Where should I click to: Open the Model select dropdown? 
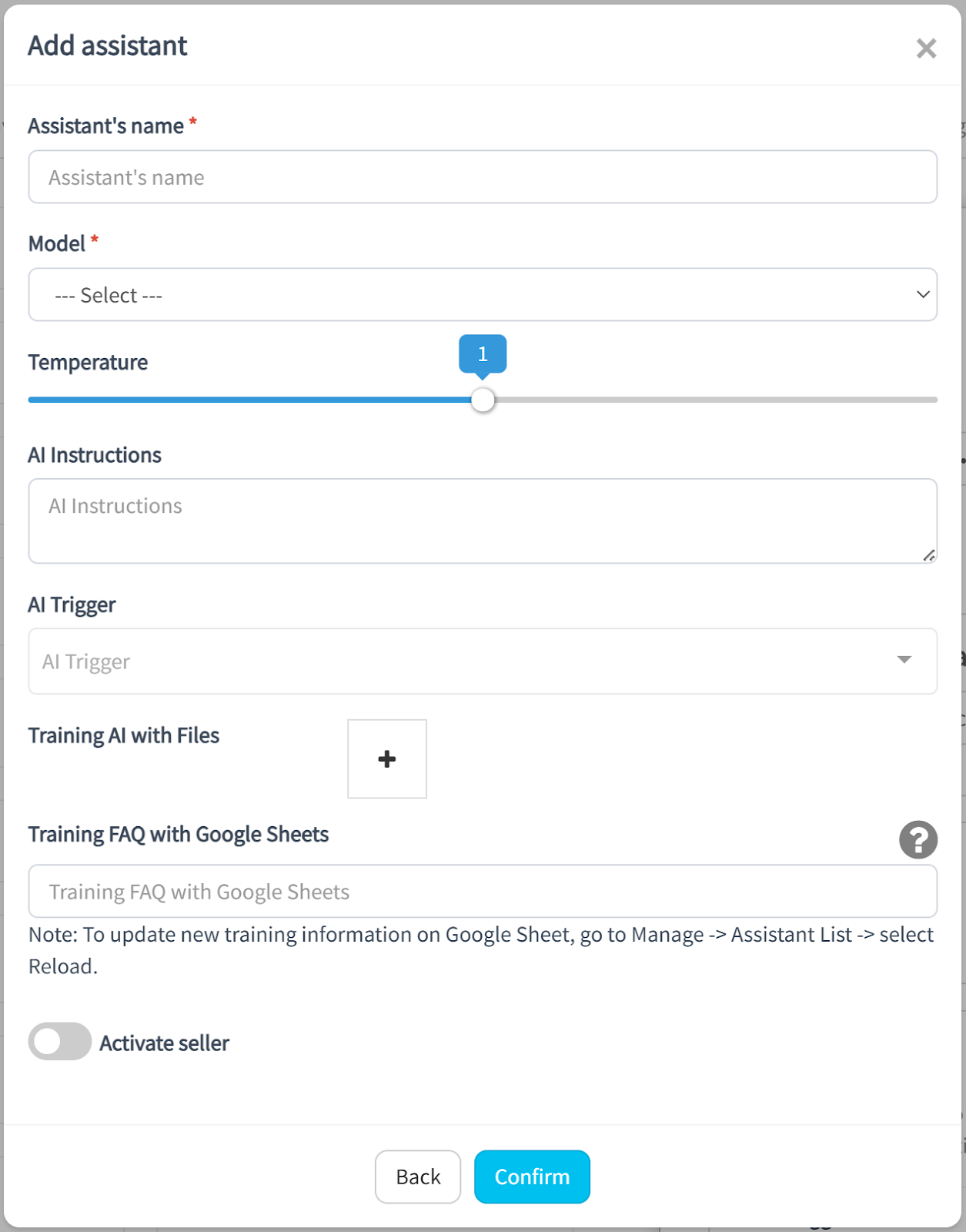coord(483,295)
